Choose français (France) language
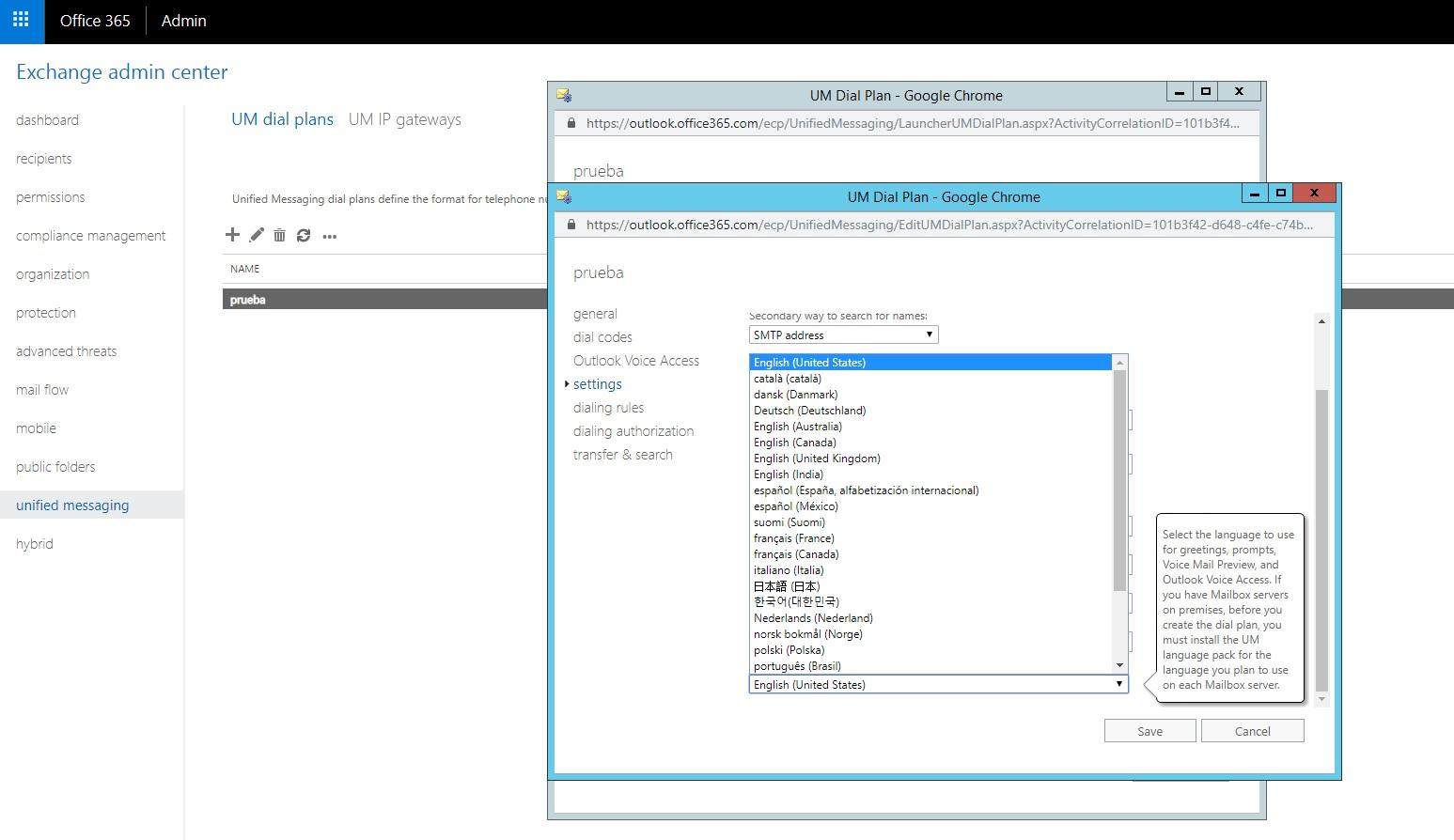 pyautogui.click(x=930, y=538)
